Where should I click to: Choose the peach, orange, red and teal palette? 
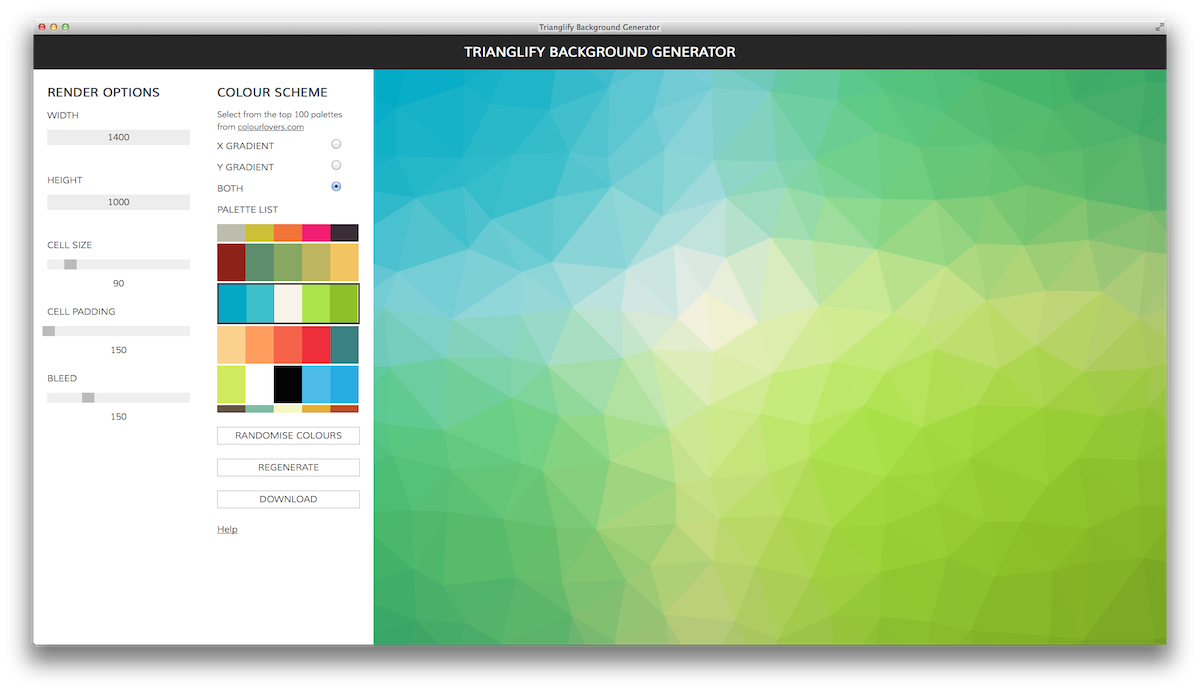click(288, 344)
